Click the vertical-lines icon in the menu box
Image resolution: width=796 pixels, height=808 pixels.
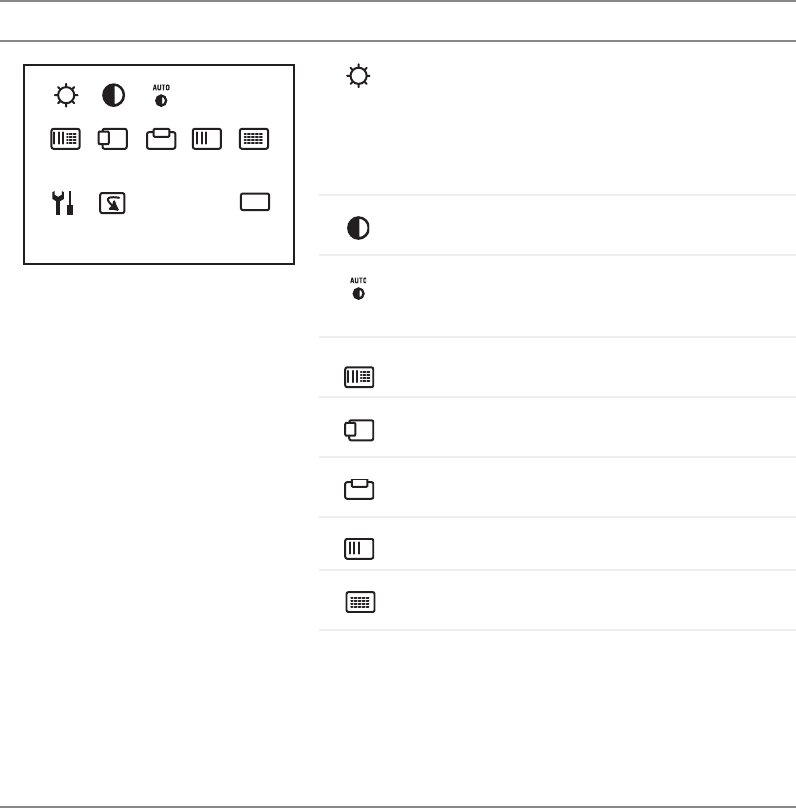206,139
